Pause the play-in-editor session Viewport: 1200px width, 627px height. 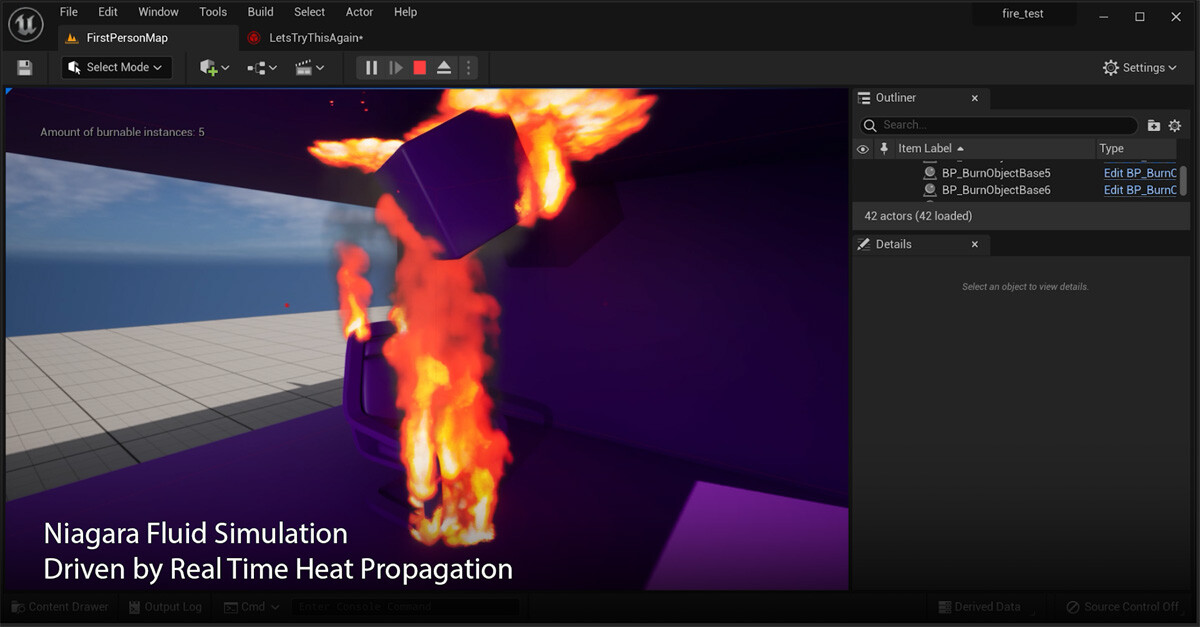[371, 67]
